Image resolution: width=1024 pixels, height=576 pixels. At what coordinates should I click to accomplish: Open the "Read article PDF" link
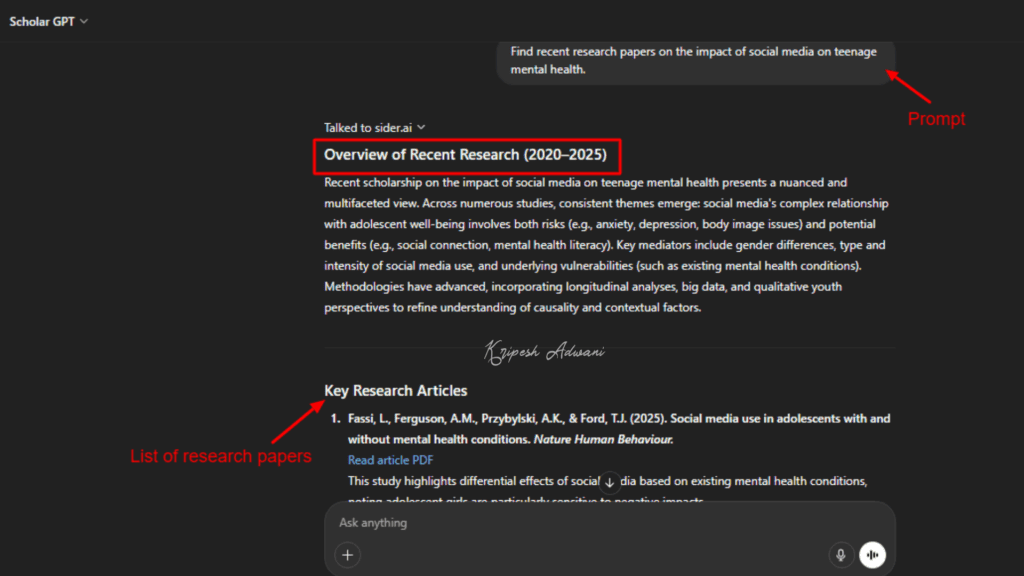[x=390, y=460]
